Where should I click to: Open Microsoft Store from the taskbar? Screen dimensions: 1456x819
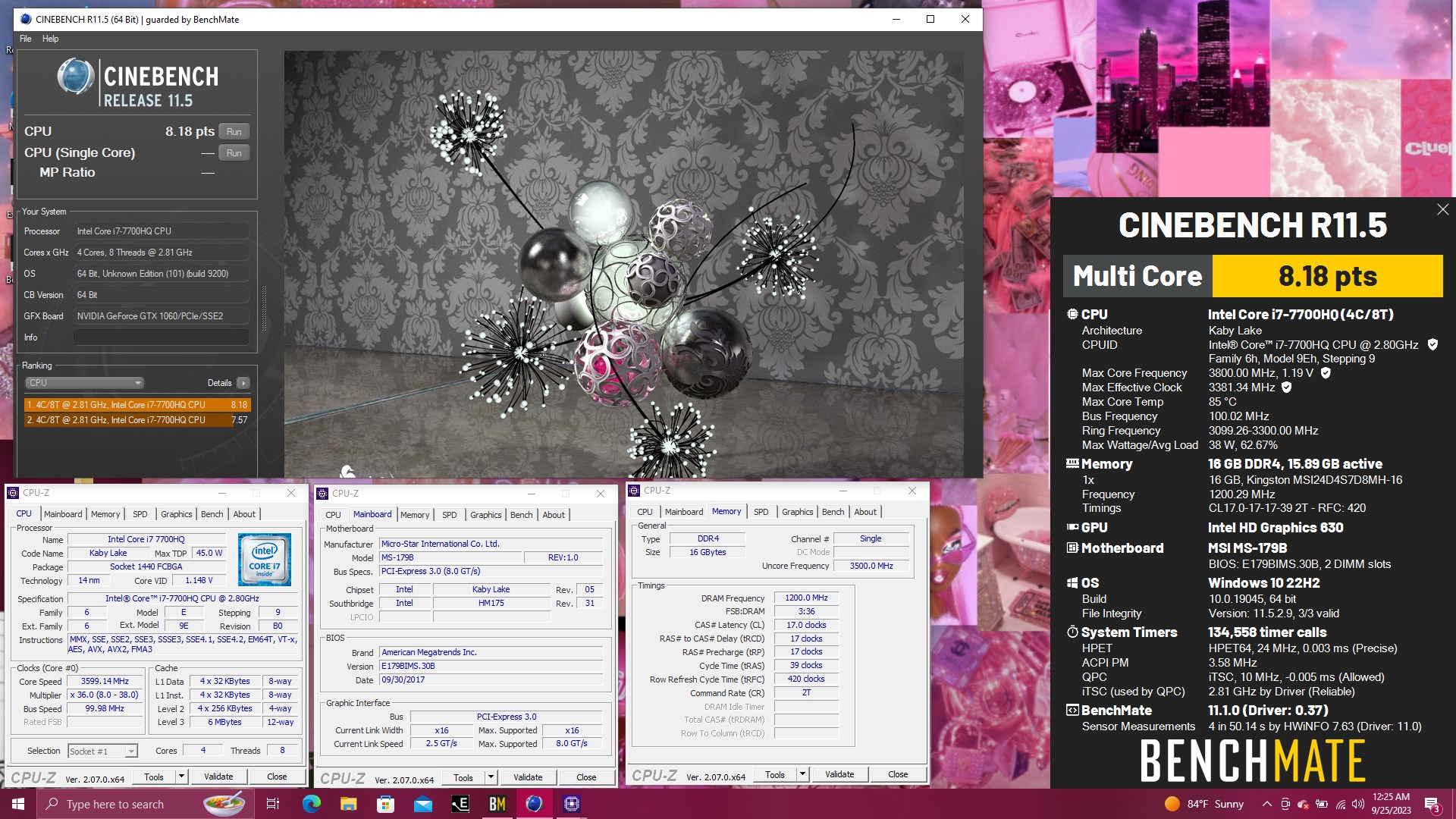tap(385, 804)
